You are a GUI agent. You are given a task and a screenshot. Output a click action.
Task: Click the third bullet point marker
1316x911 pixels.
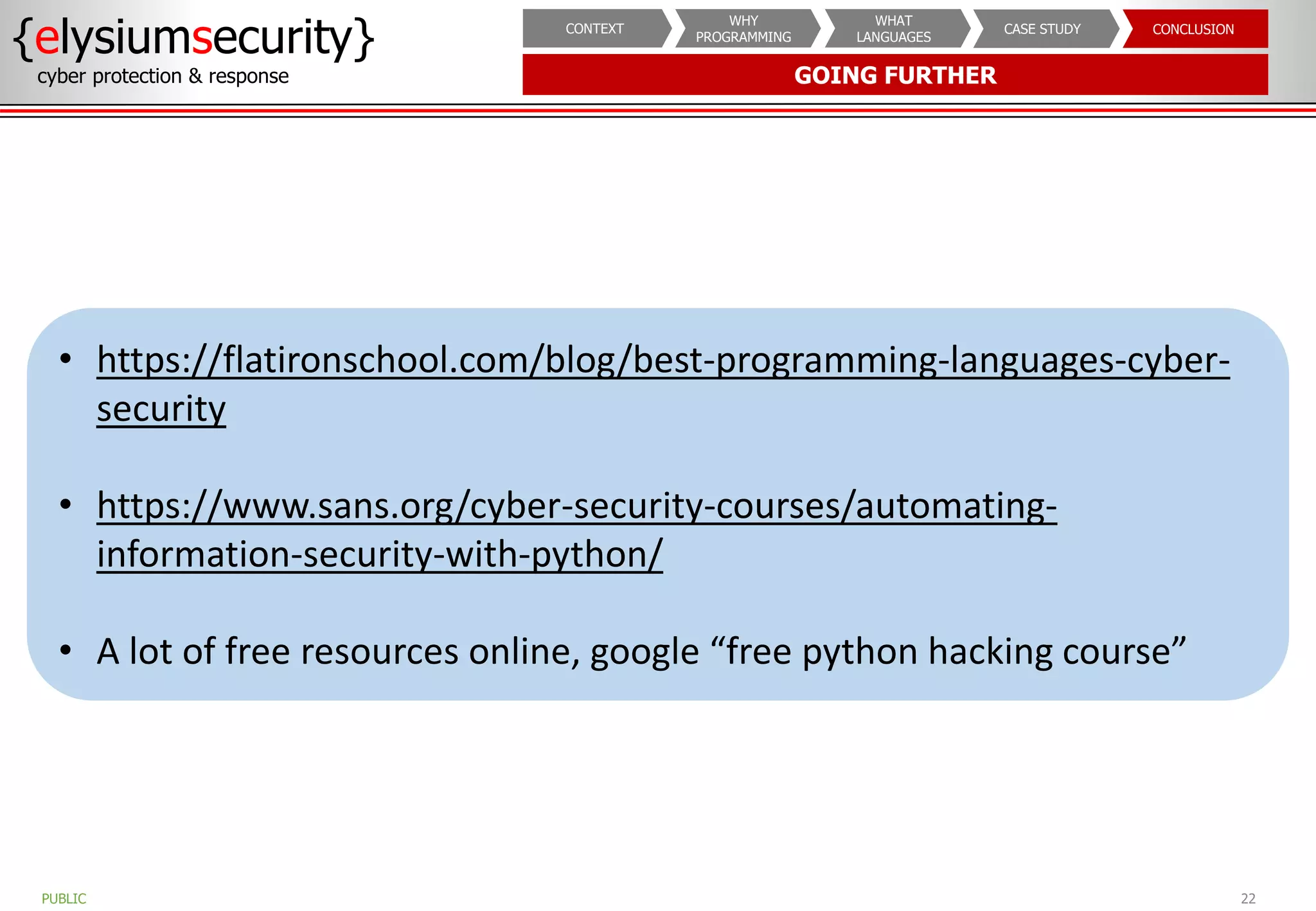tap(65, 651)
